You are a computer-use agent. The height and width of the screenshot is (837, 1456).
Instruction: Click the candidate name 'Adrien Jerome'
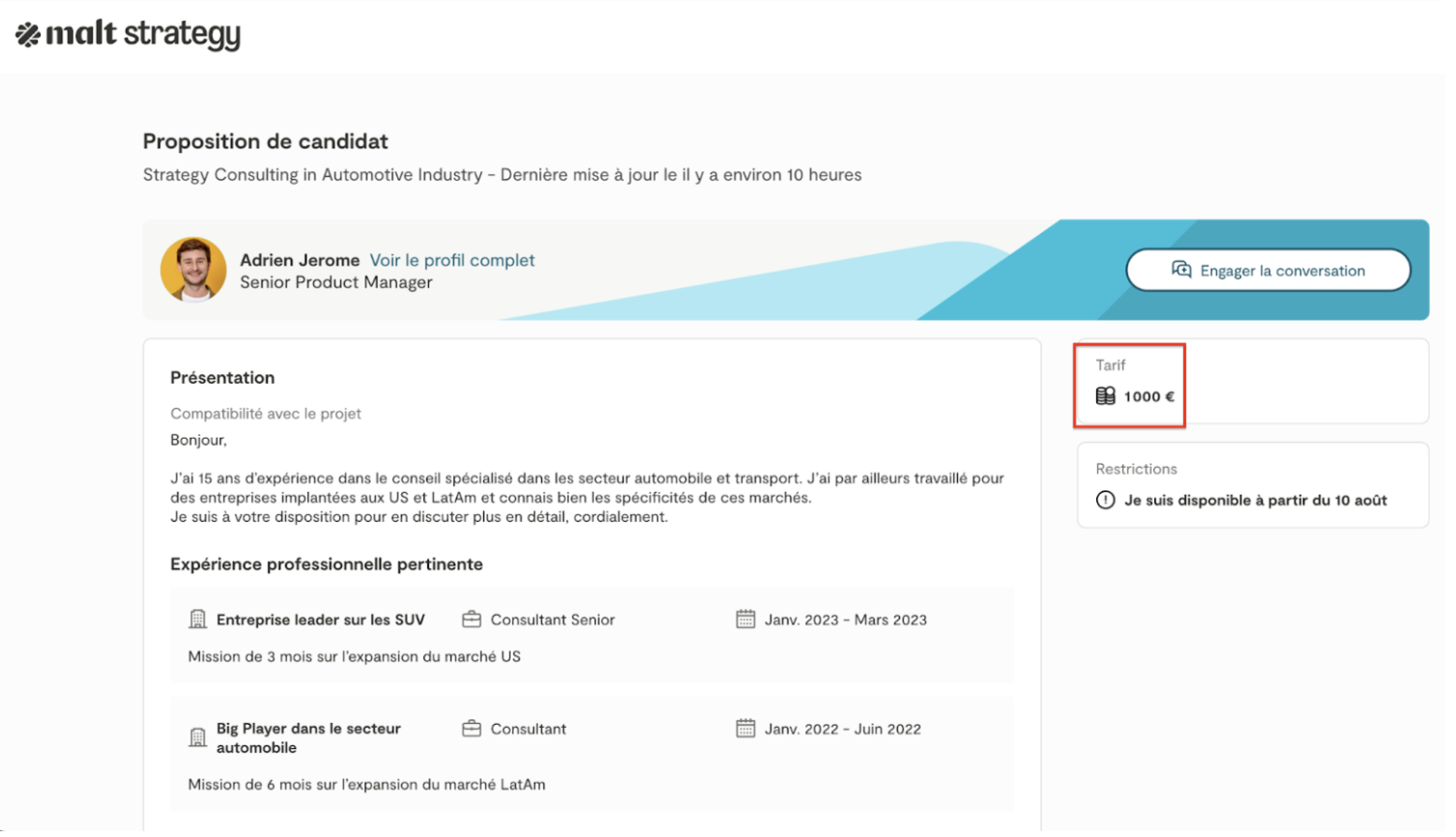tap(299, 260)
